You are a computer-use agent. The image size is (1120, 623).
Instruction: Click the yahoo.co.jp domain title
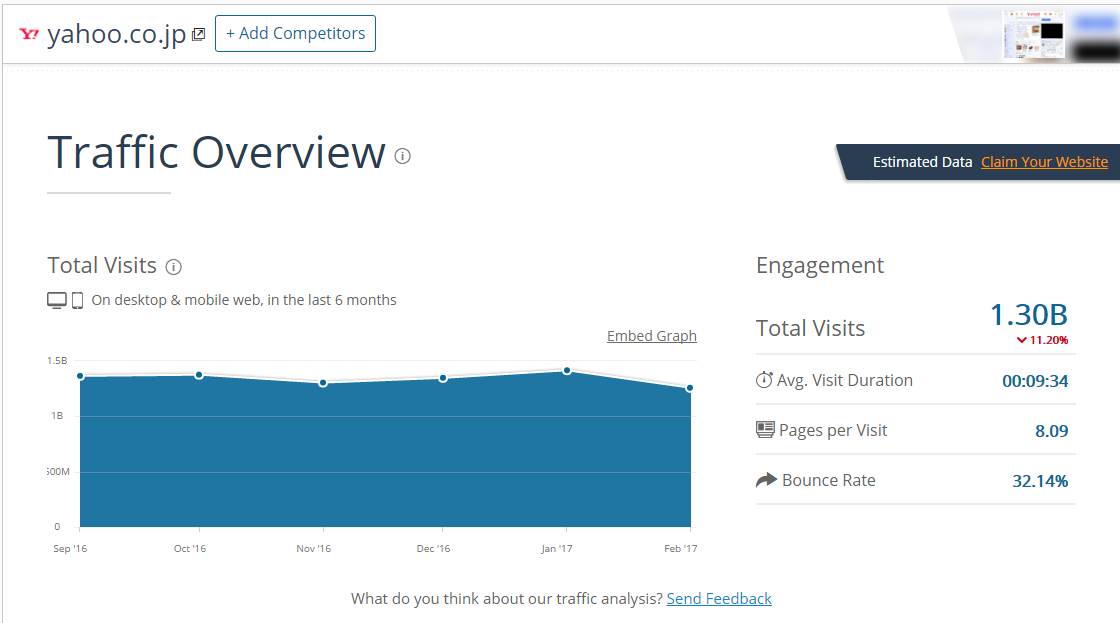(x=116, y=34)
